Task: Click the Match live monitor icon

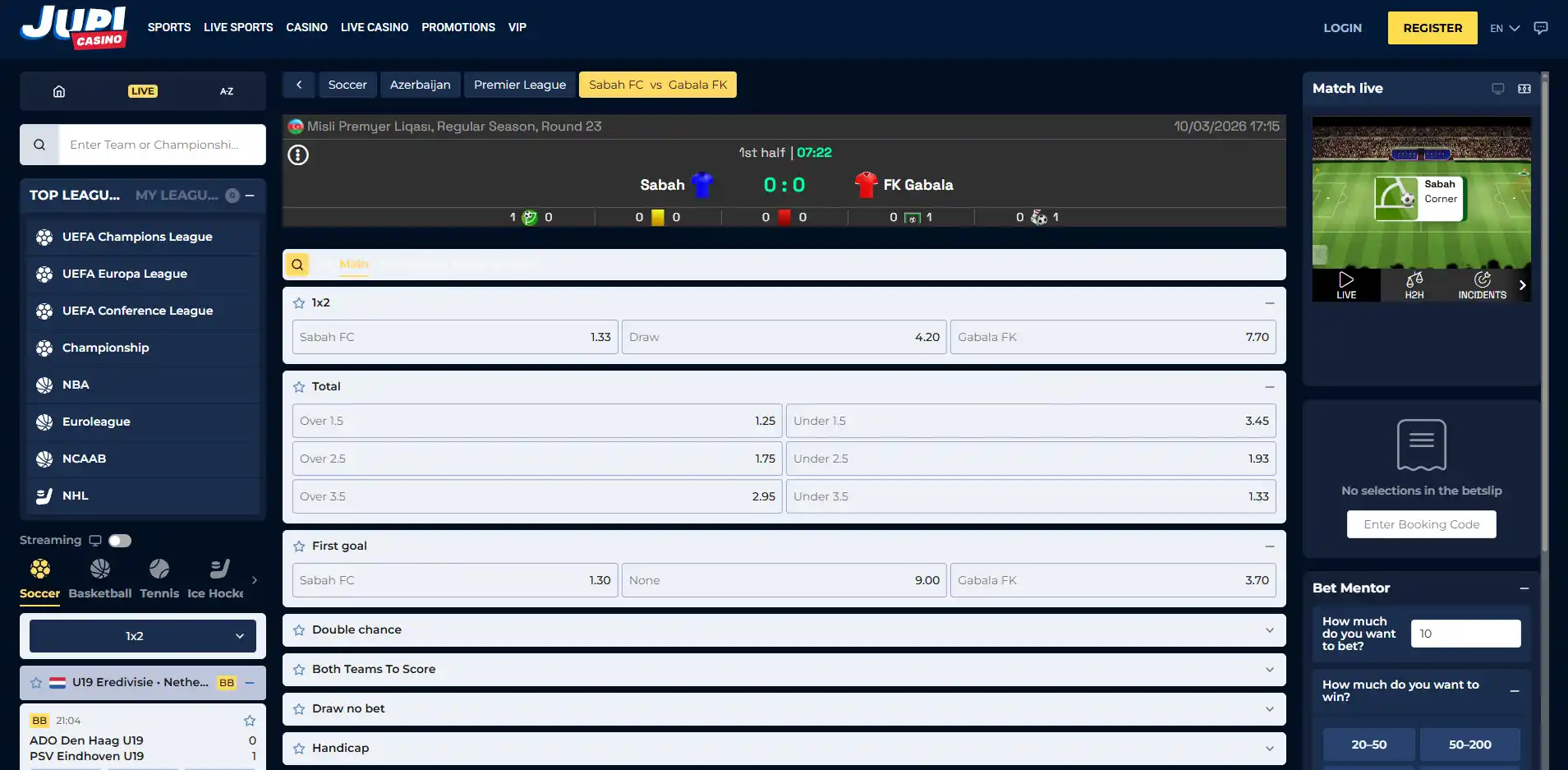Action: (1498, 89)
